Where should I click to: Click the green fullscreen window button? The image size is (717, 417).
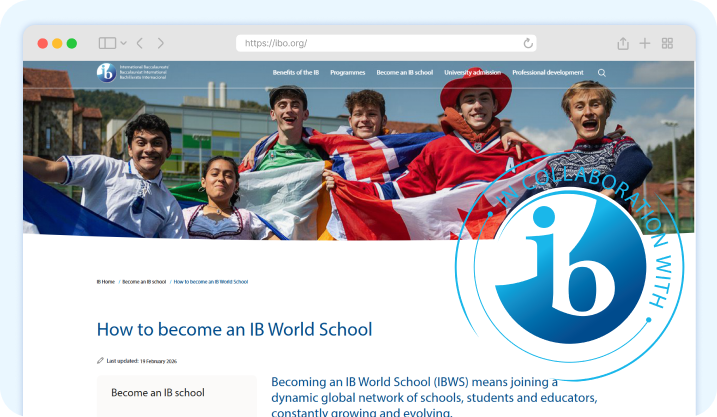(72, 43)
